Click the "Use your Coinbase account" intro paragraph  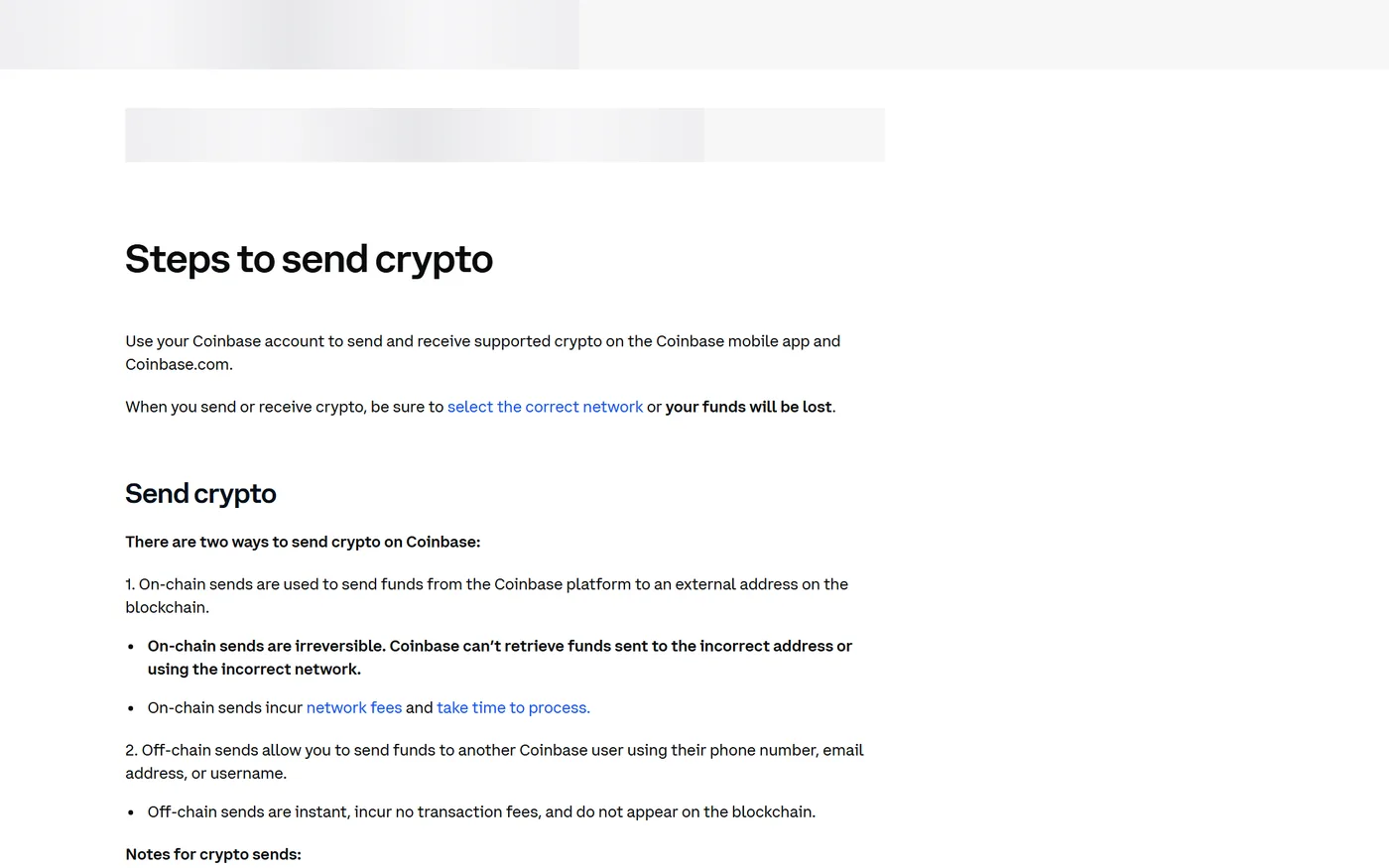point(483,352)
